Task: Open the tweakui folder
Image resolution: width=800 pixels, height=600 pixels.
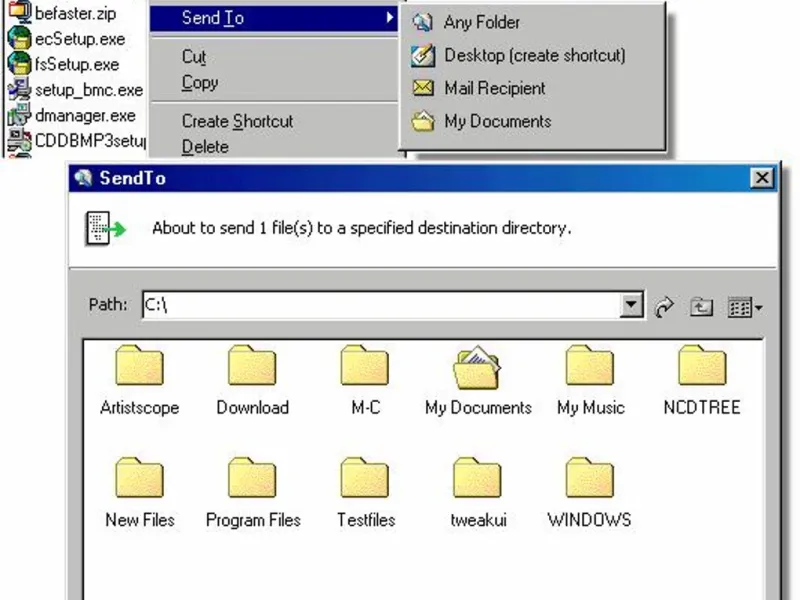Action: pos(478,493)
